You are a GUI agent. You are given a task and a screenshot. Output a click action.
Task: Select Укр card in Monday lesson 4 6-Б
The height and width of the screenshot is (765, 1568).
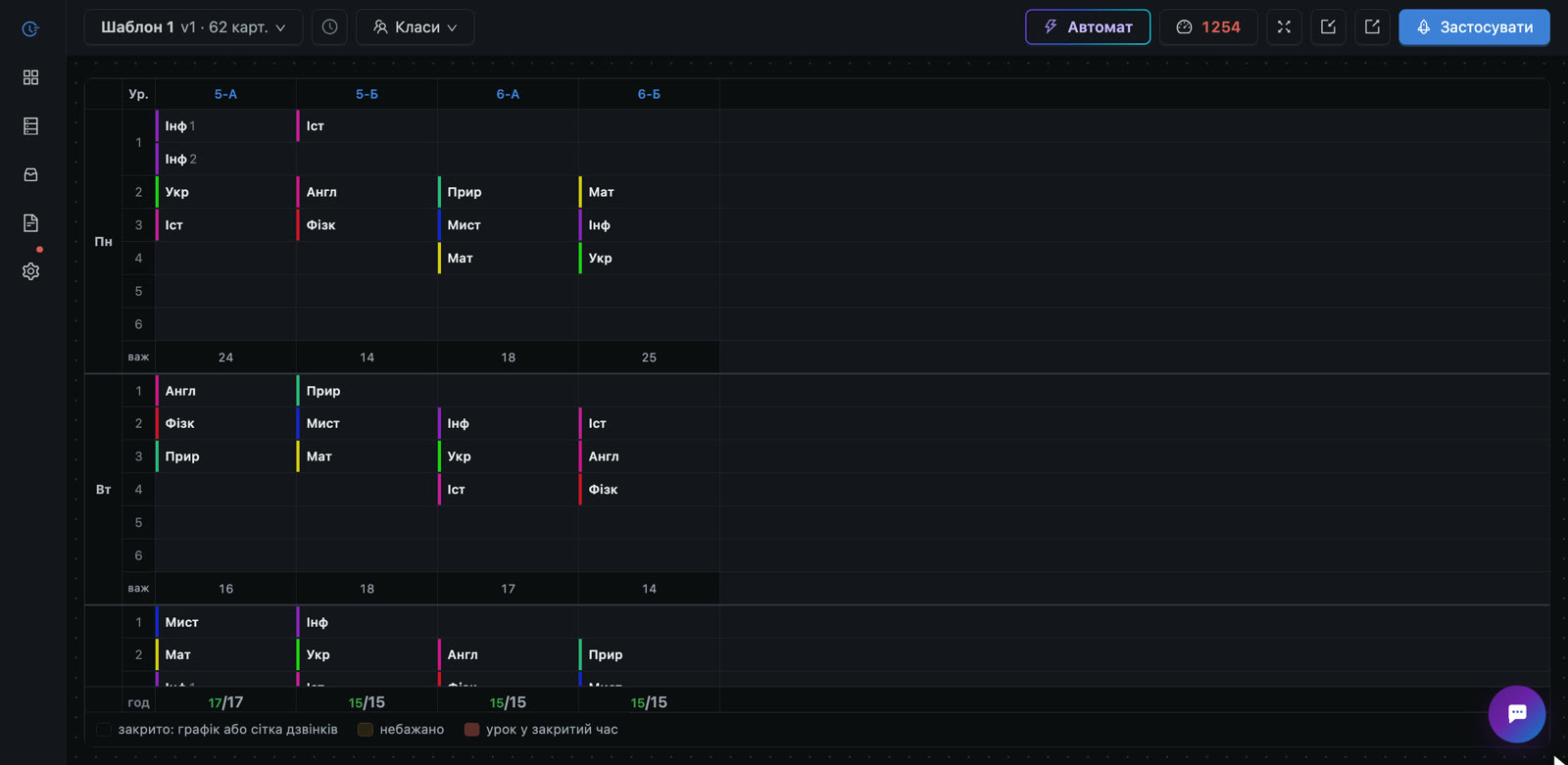[x=649, y=259]
